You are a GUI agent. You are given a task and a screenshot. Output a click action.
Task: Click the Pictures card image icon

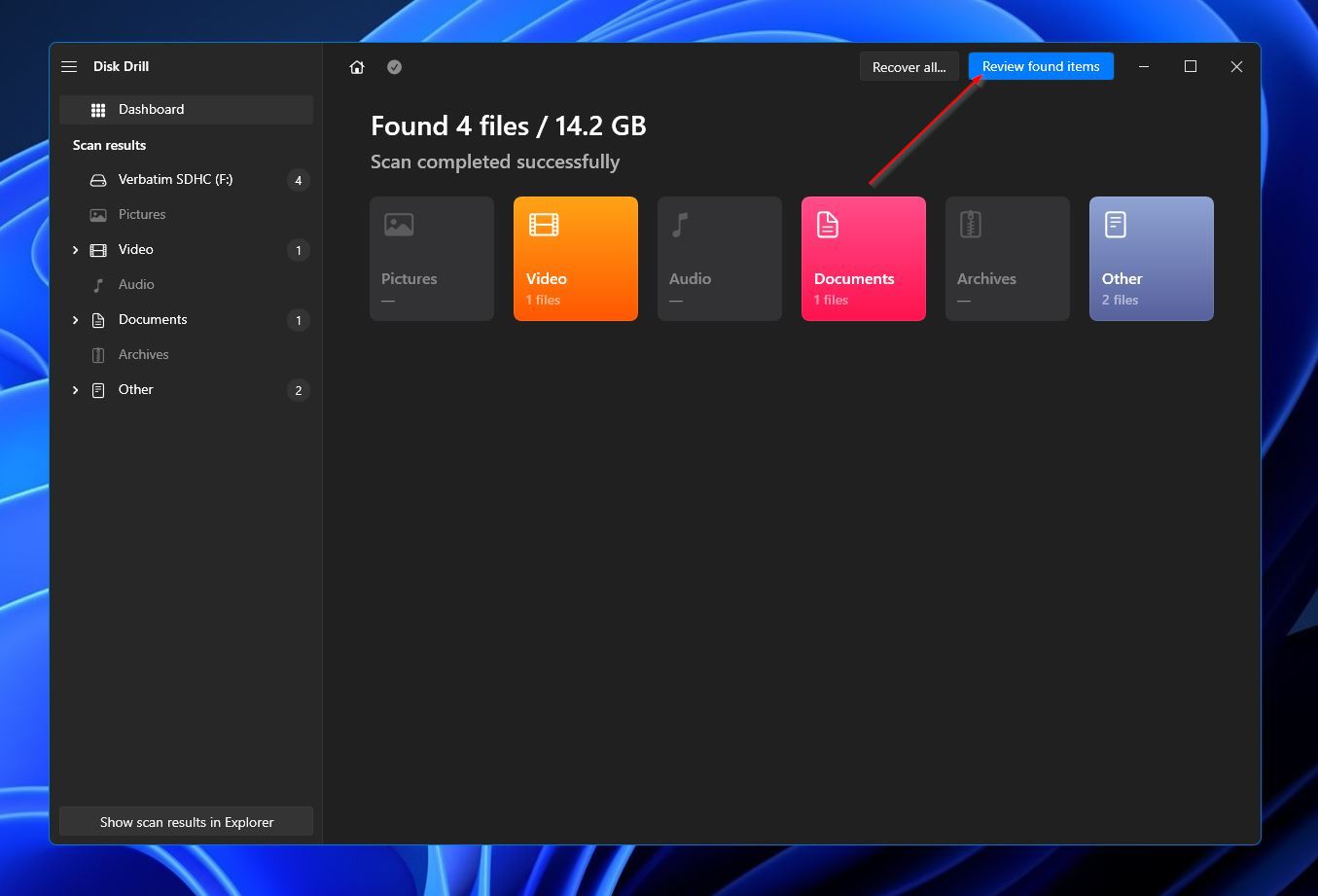[x=399, y=225]
